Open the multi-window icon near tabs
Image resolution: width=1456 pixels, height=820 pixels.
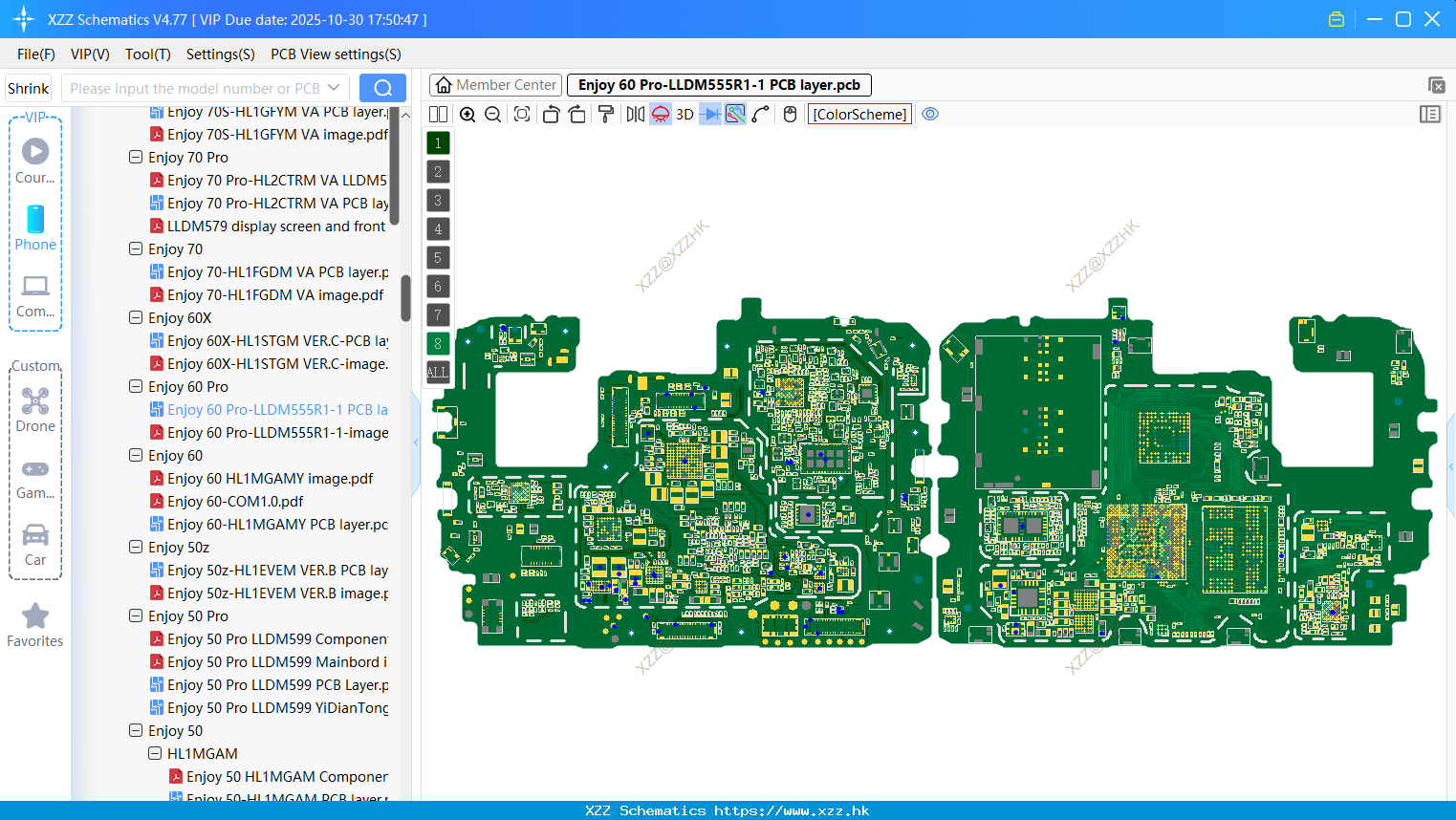pyautogui.click(x=1436, y=85)
